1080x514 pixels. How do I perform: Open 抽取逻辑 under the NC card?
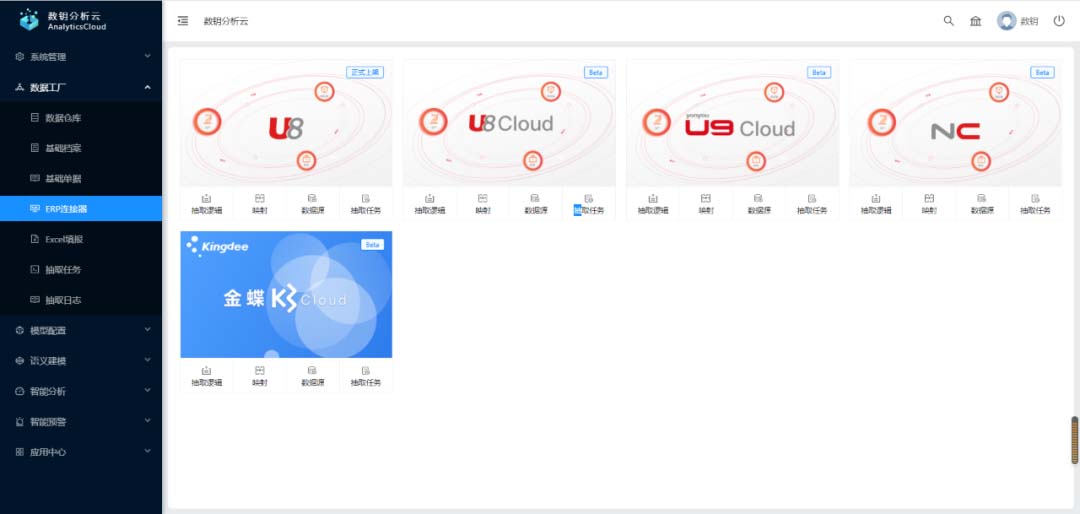876,204
